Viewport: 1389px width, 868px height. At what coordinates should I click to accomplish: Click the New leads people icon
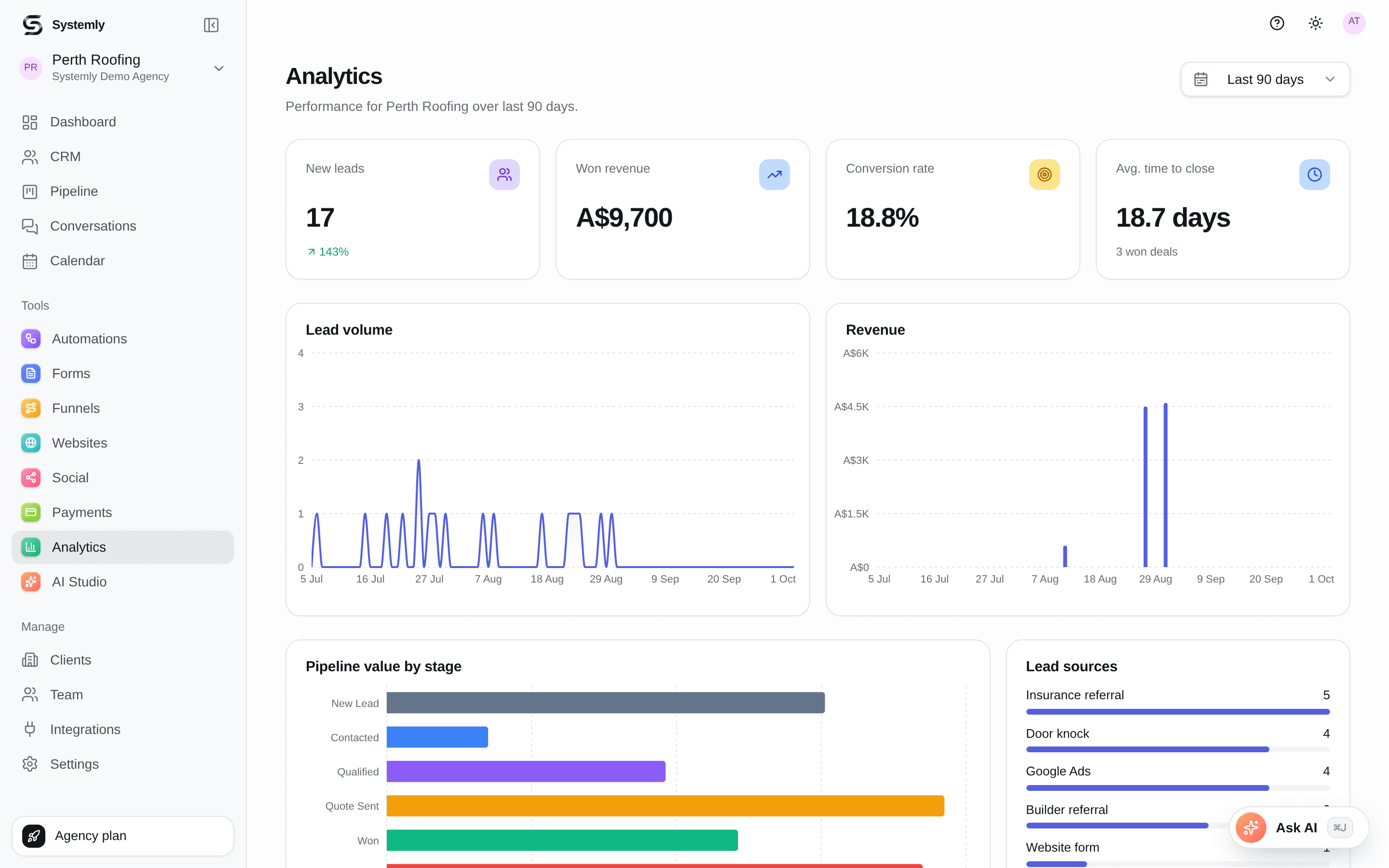tap(504, 175)
